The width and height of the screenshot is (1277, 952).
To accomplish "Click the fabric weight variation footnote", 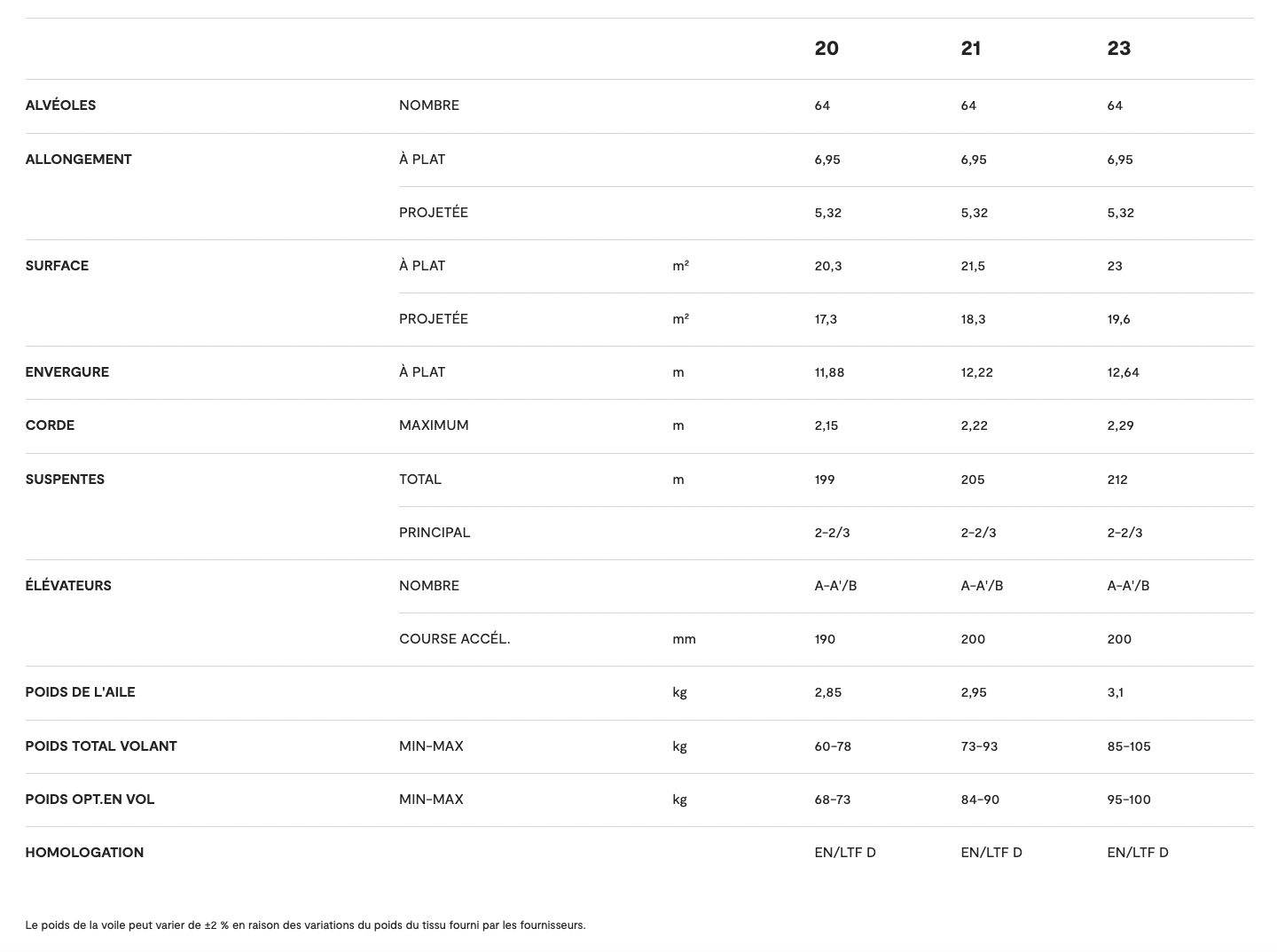I will [305, 925].
